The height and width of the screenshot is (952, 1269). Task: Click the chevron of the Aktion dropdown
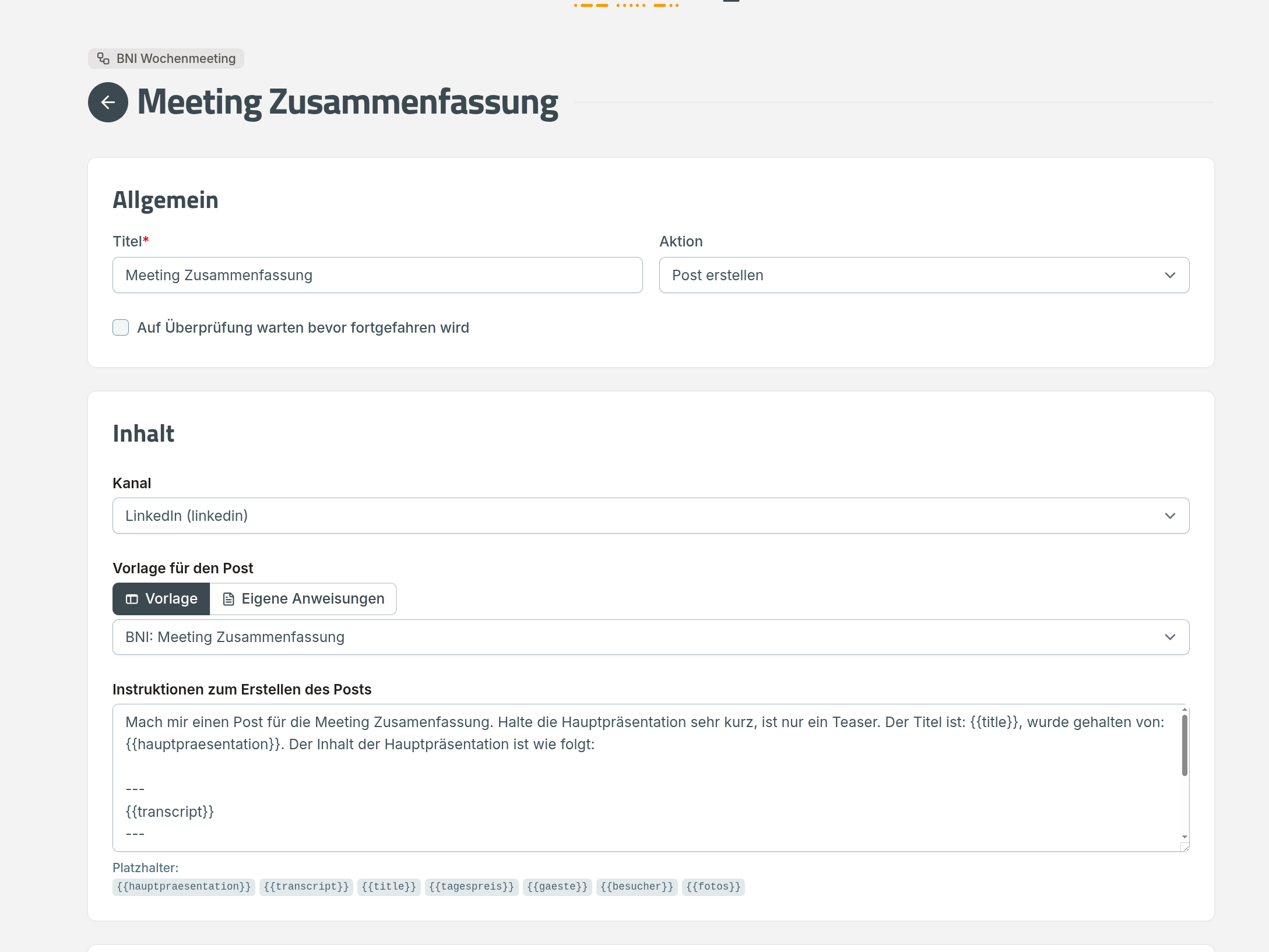pos(1170,275)
